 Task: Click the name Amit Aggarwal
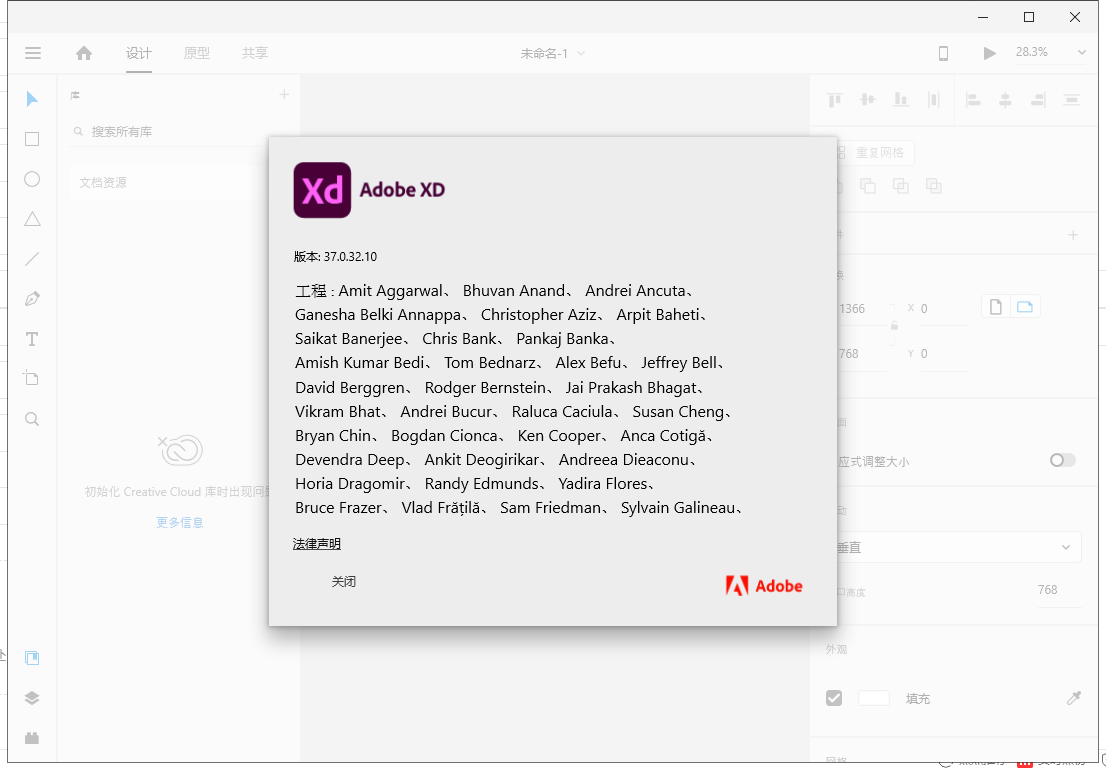point(391,291)
